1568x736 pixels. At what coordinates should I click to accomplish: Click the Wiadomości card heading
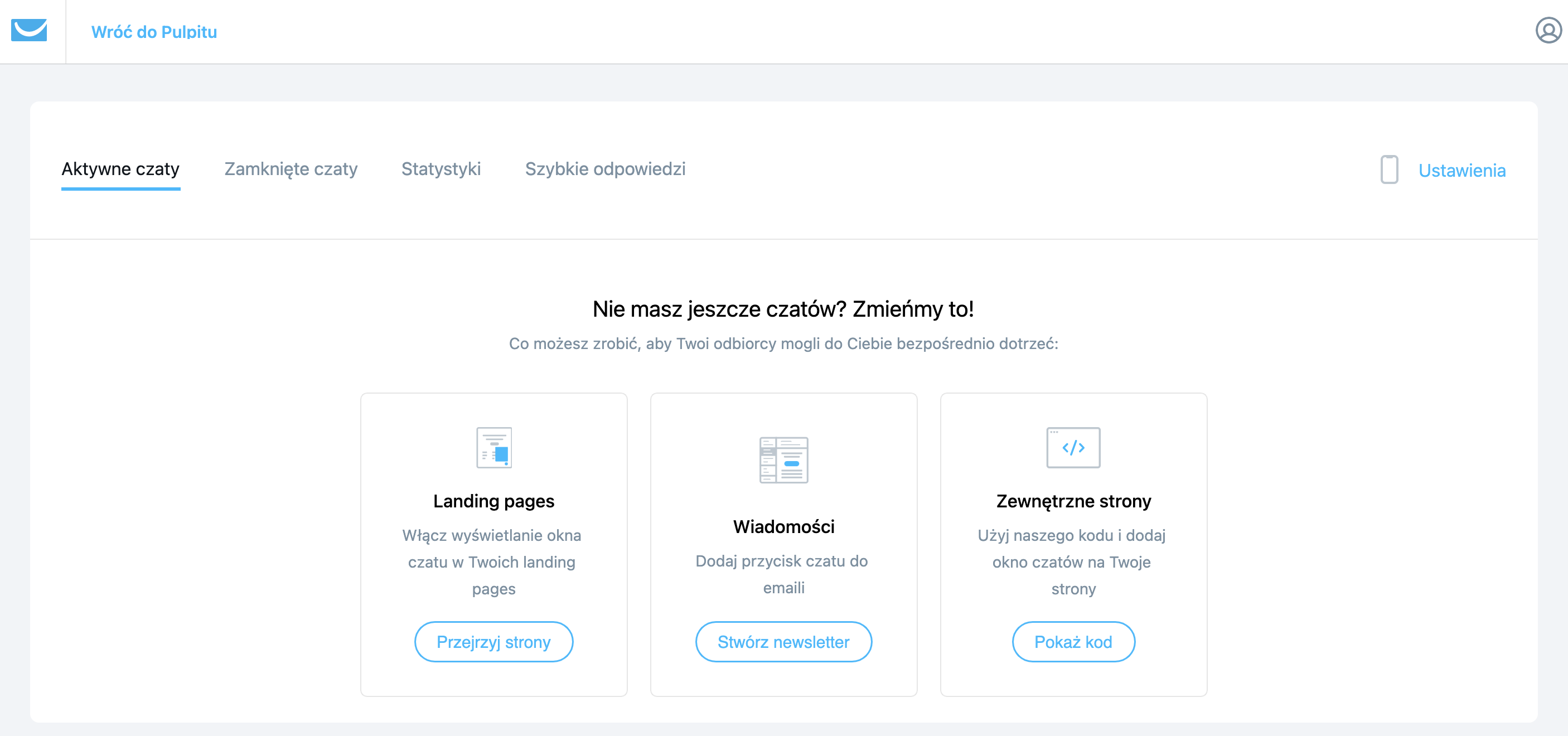pos(783,526)
